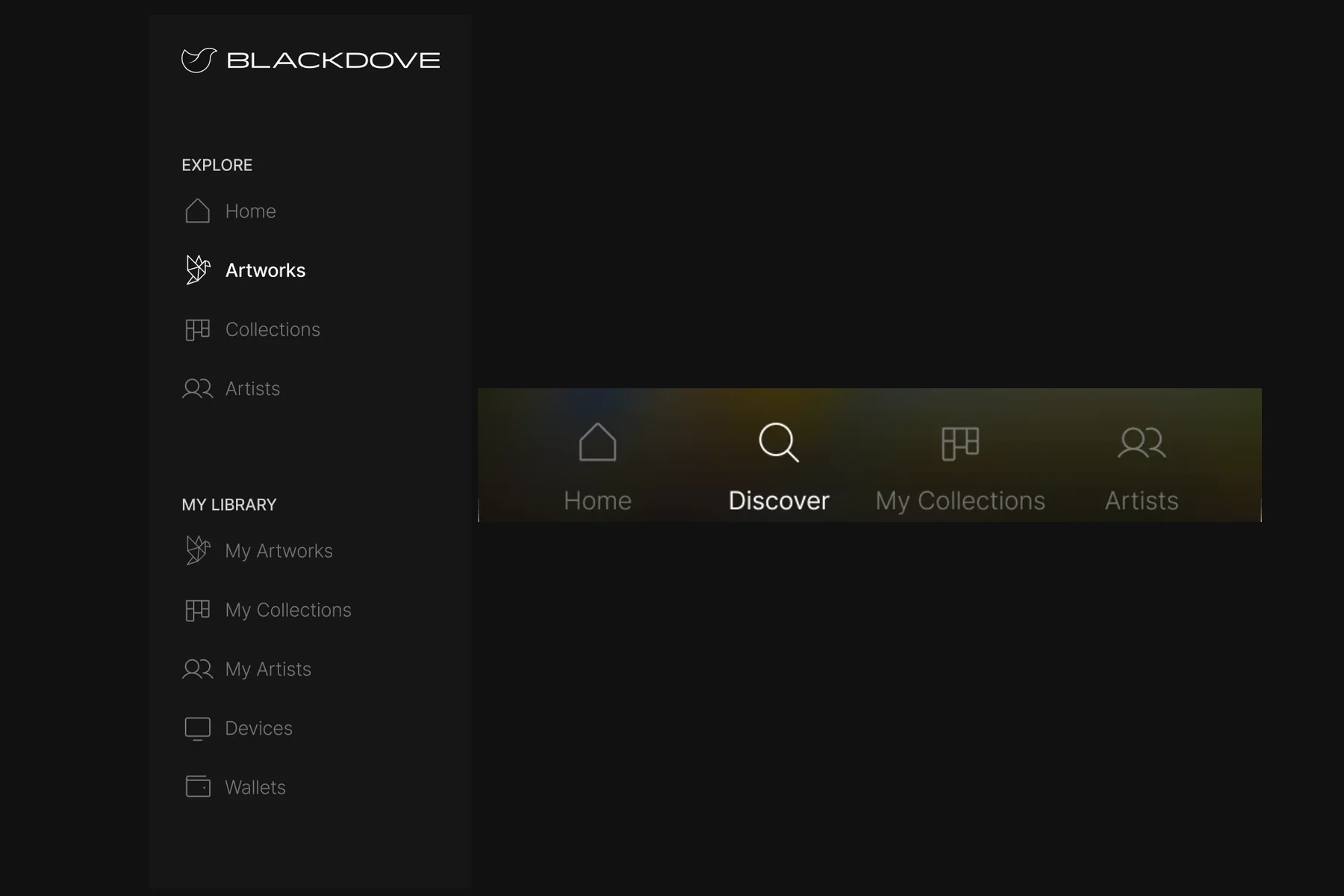Select the Discover tab label
This screenshot has width=1344, height=896.
[x=779, y=500]
